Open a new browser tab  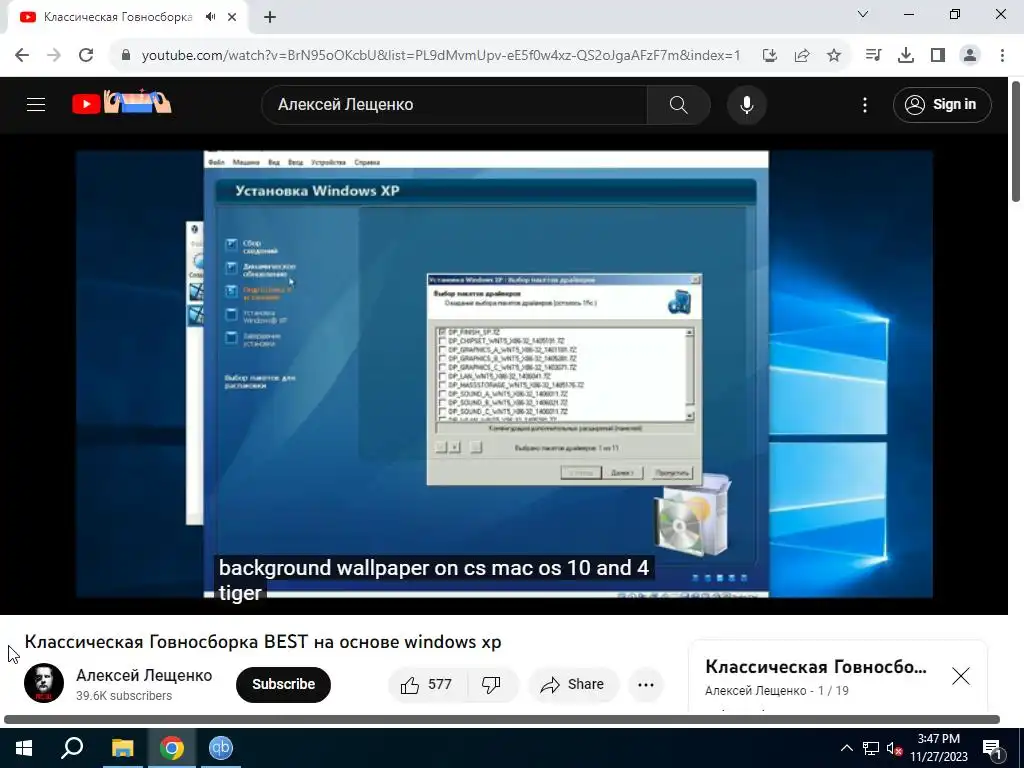pos(270,17)
